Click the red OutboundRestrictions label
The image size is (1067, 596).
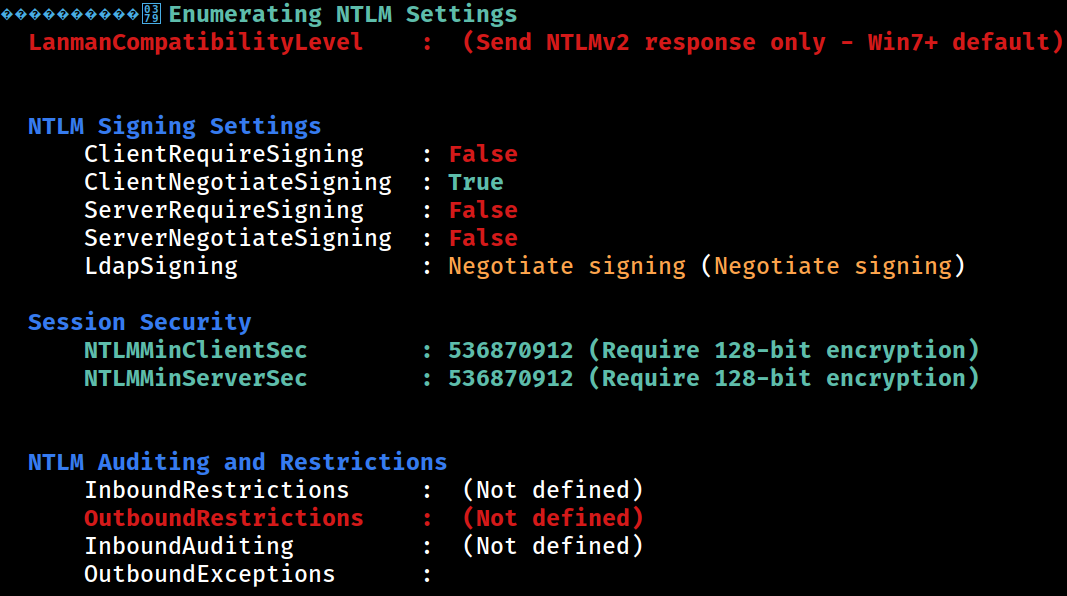pyautogui.click(x=224, y=518)
